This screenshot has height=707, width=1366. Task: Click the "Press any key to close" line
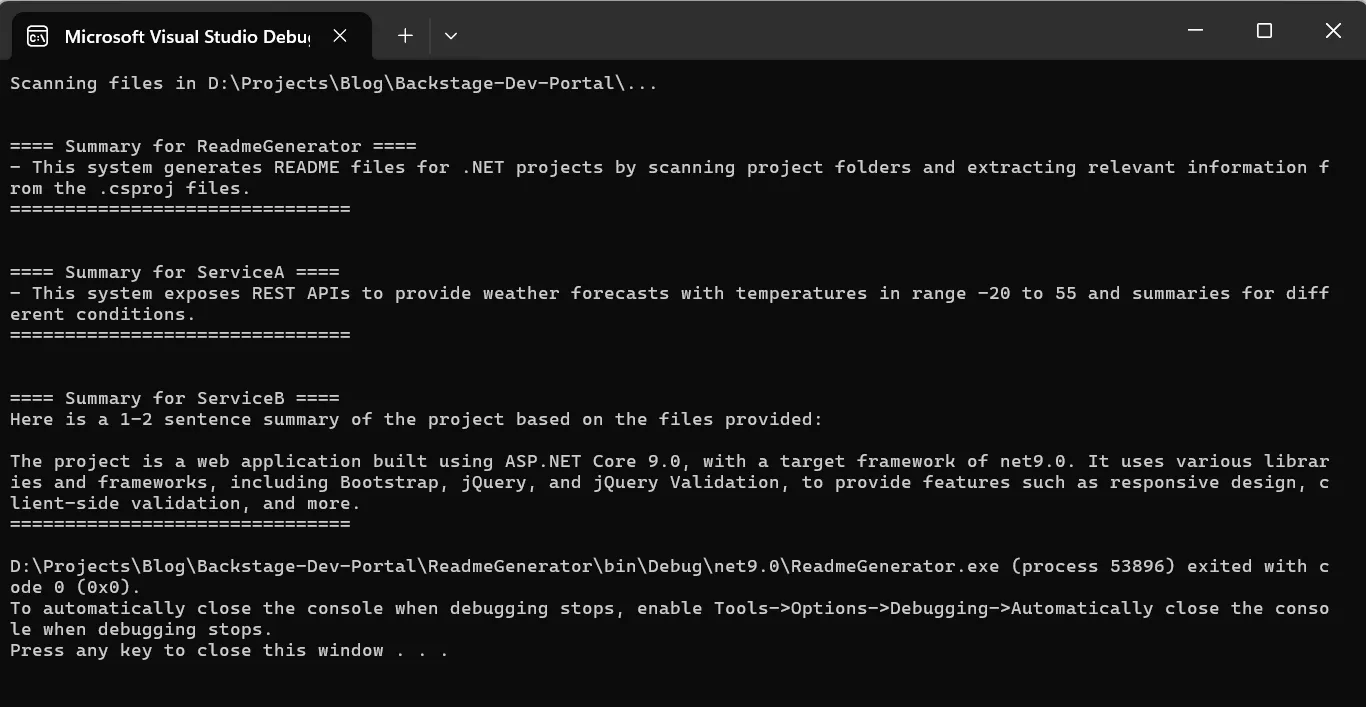coord(229,650)
